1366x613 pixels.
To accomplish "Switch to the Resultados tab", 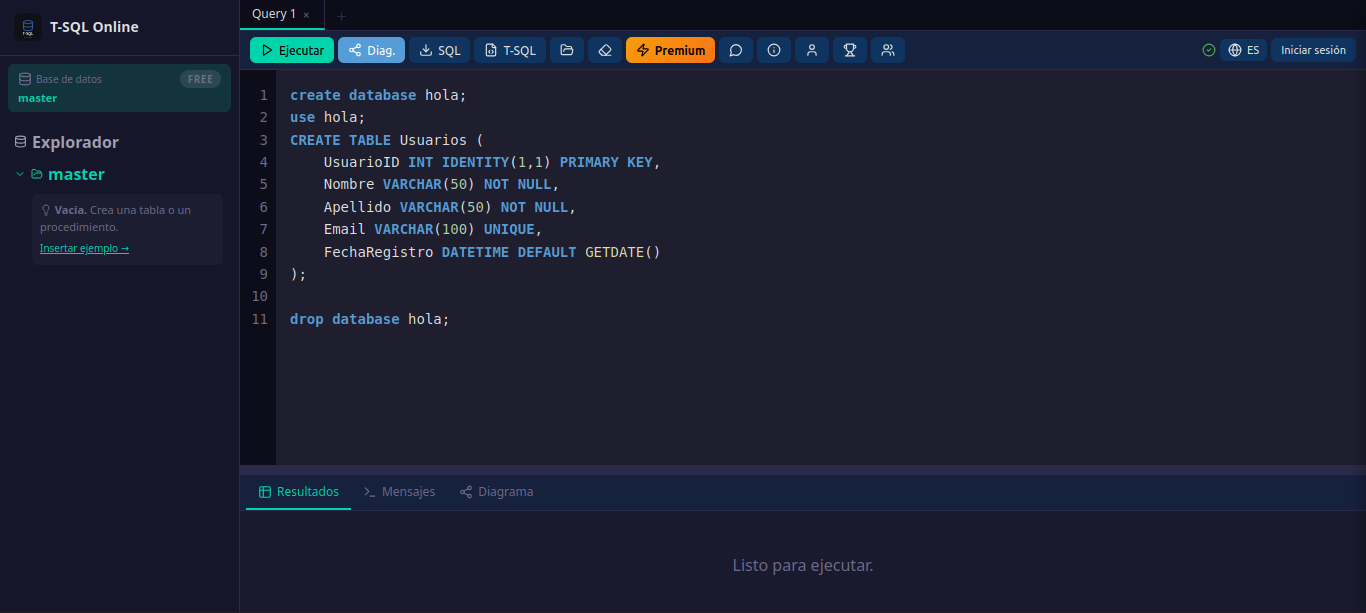I will 298,492.
